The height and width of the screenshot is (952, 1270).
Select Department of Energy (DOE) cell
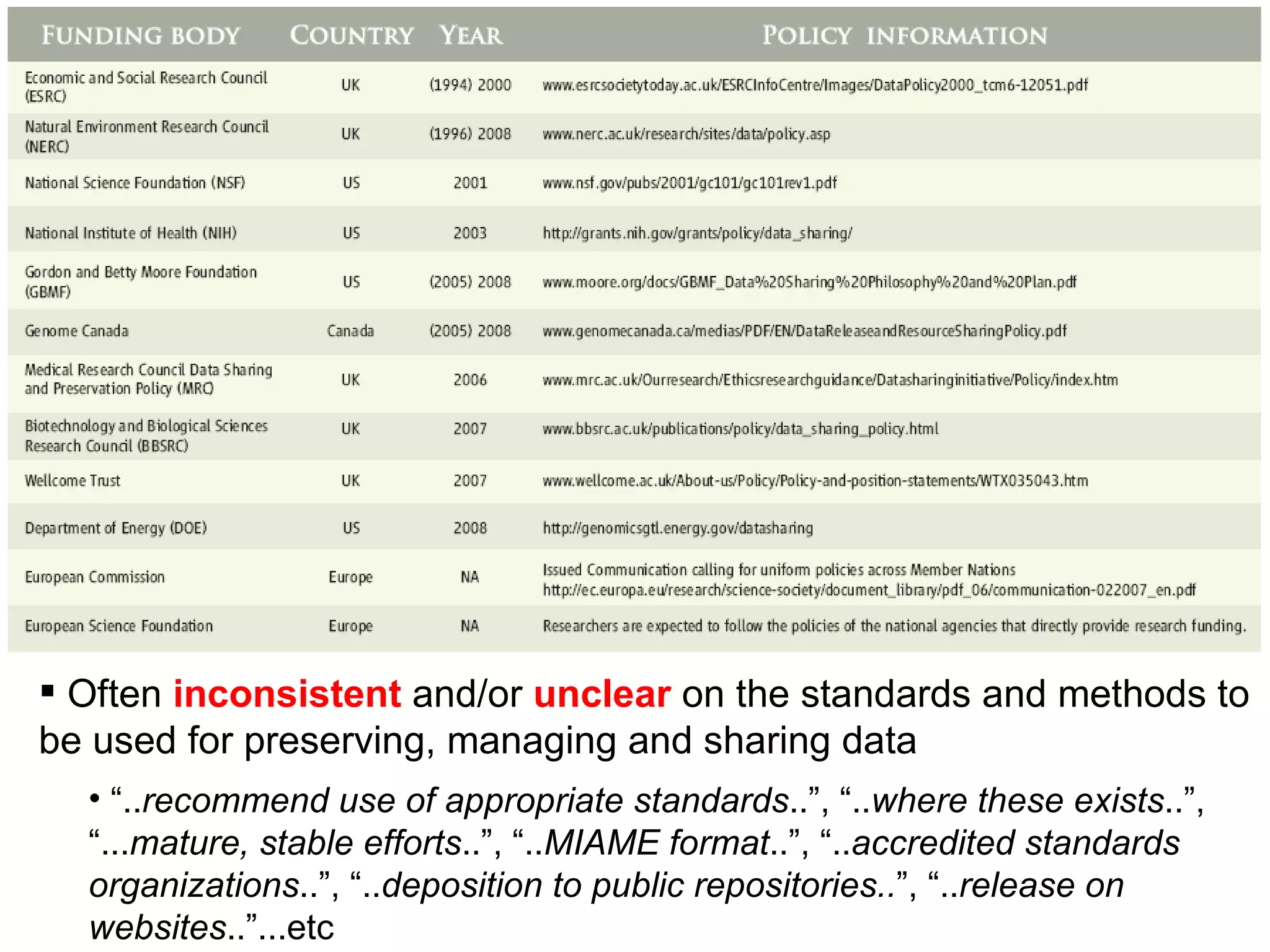tap(116, 528)
